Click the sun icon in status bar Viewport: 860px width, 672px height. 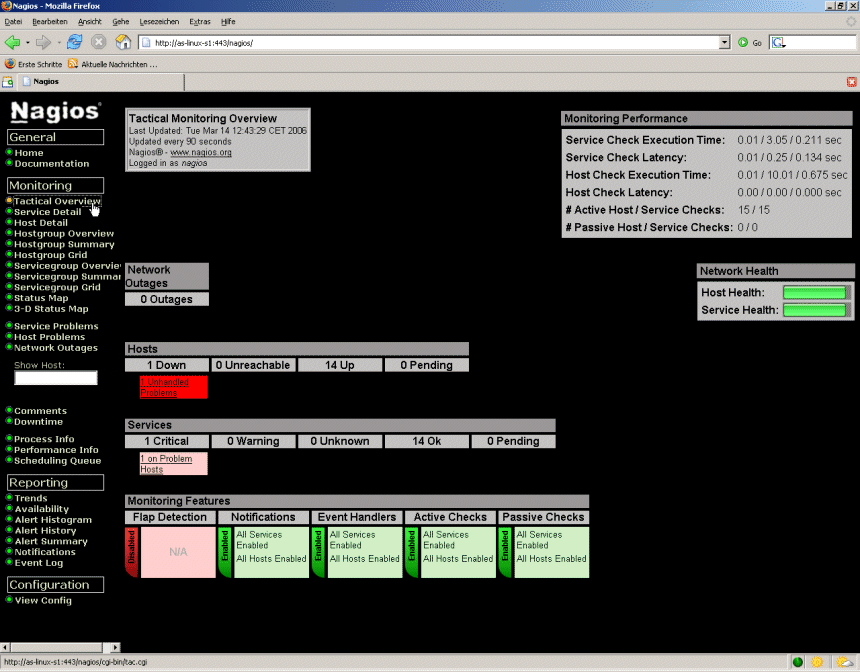click(x=817, y=662)
